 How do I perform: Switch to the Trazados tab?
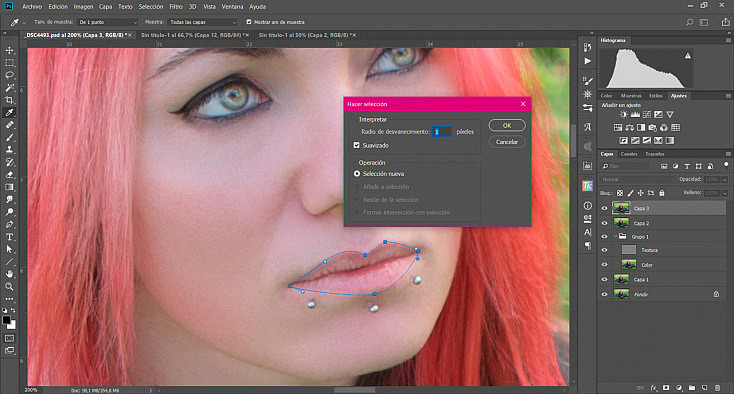tap(654, 154)
